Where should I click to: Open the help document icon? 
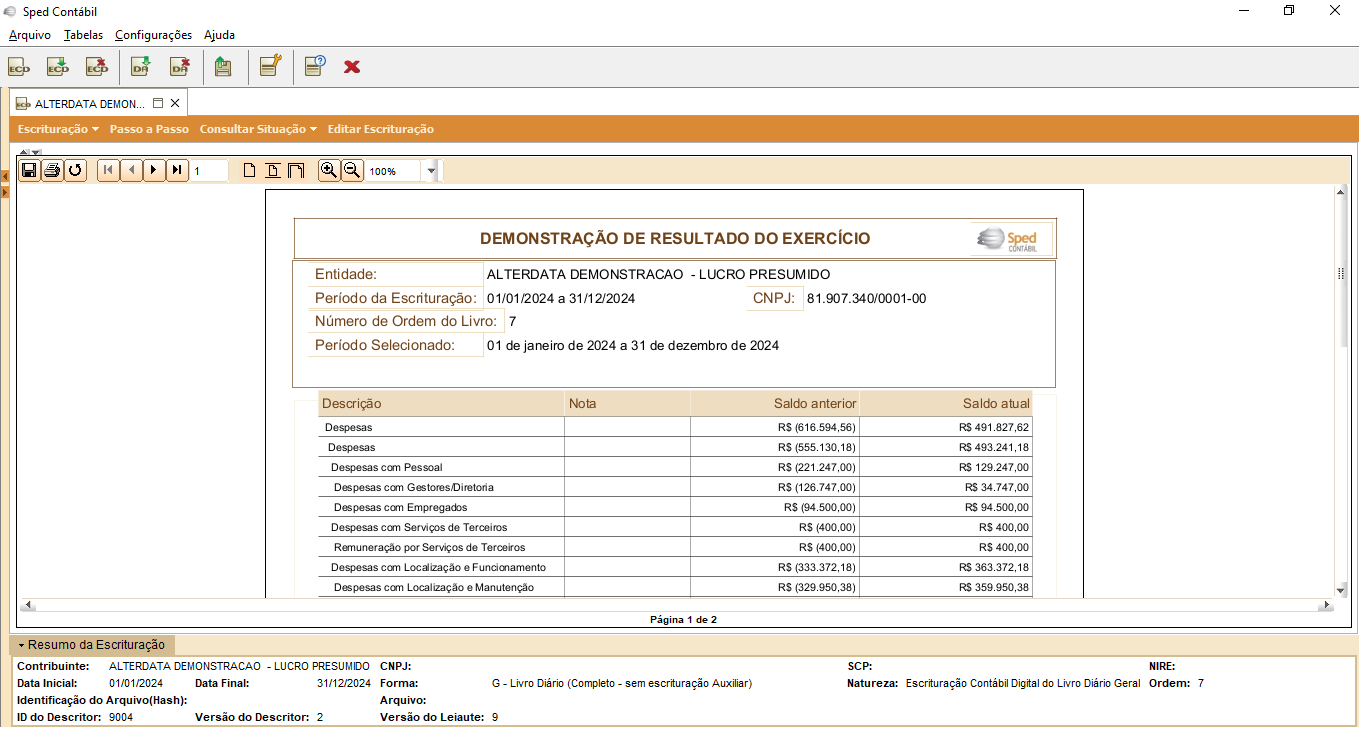click(311, 66)
